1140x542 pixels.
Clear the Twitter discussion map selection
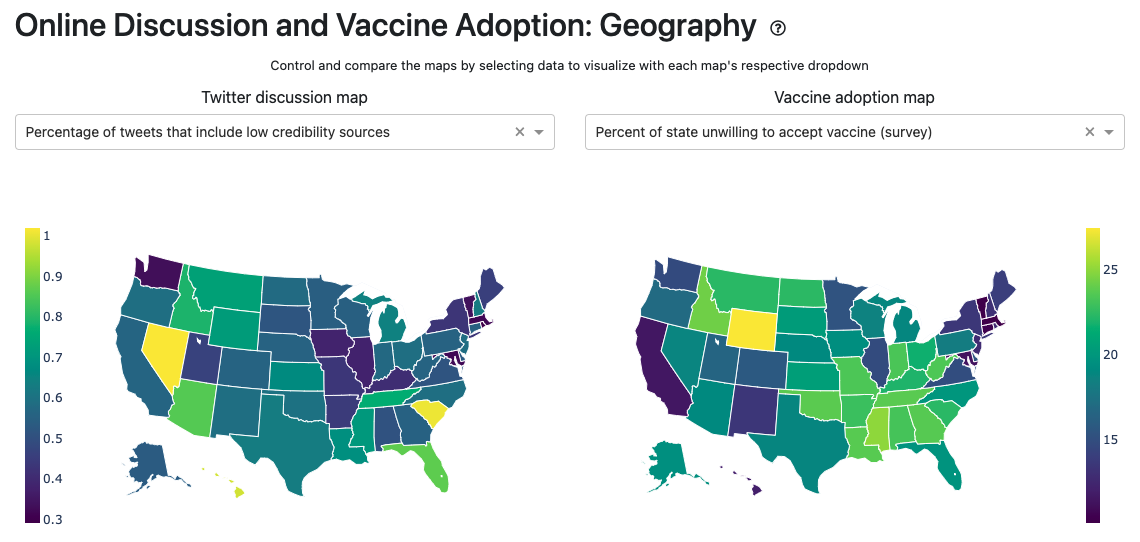pos(519,132)
